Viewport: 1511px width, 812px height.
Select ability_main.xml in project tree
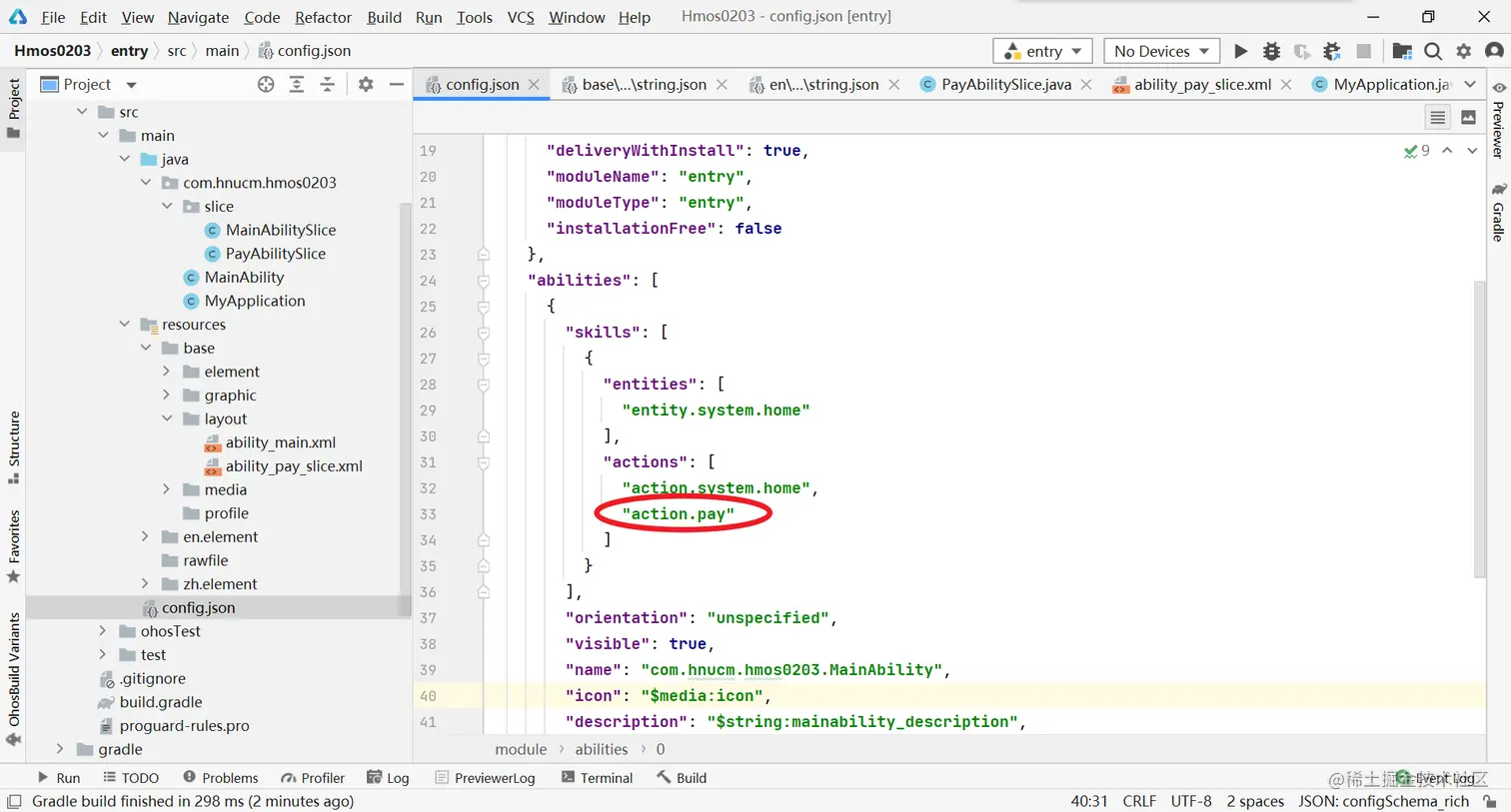click(x=281, y=442)
